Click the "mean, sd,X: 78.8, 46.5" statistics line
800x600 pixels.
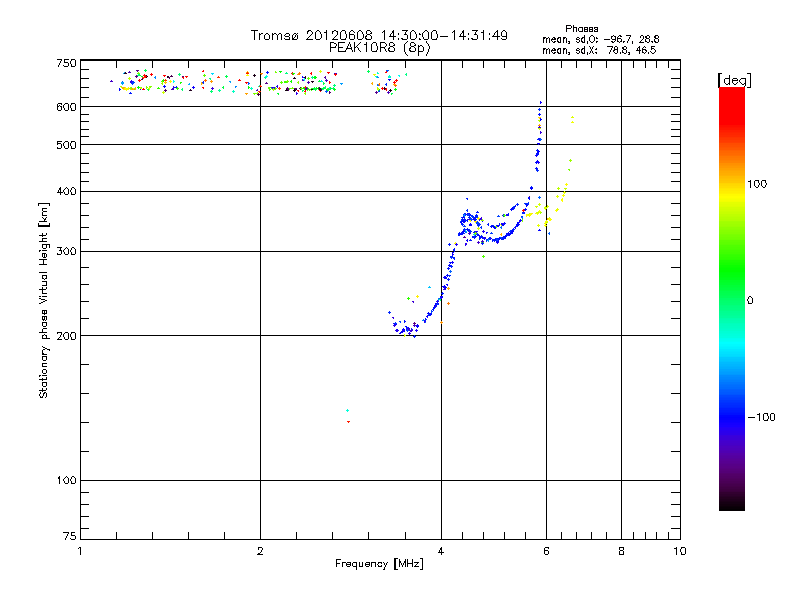click(599, 50)
